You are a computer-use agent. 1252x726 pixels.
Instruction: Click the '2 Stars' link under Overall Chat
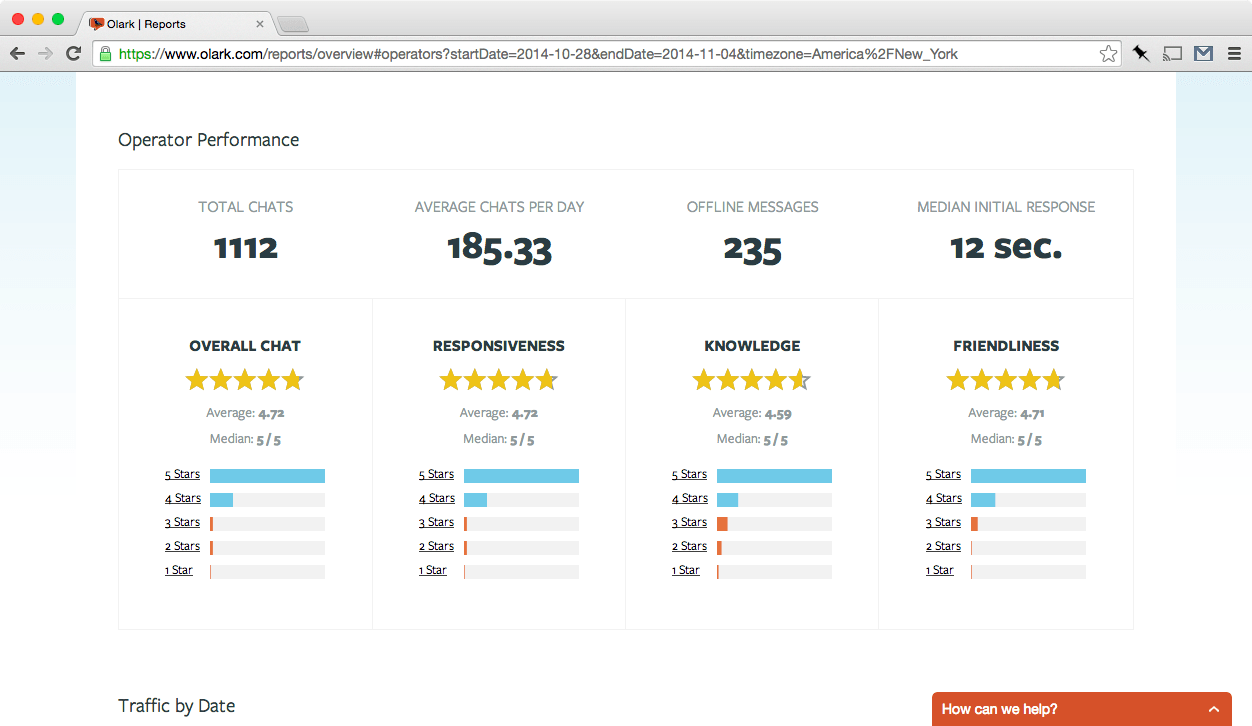pyautogui.click(x=182, y=546)
